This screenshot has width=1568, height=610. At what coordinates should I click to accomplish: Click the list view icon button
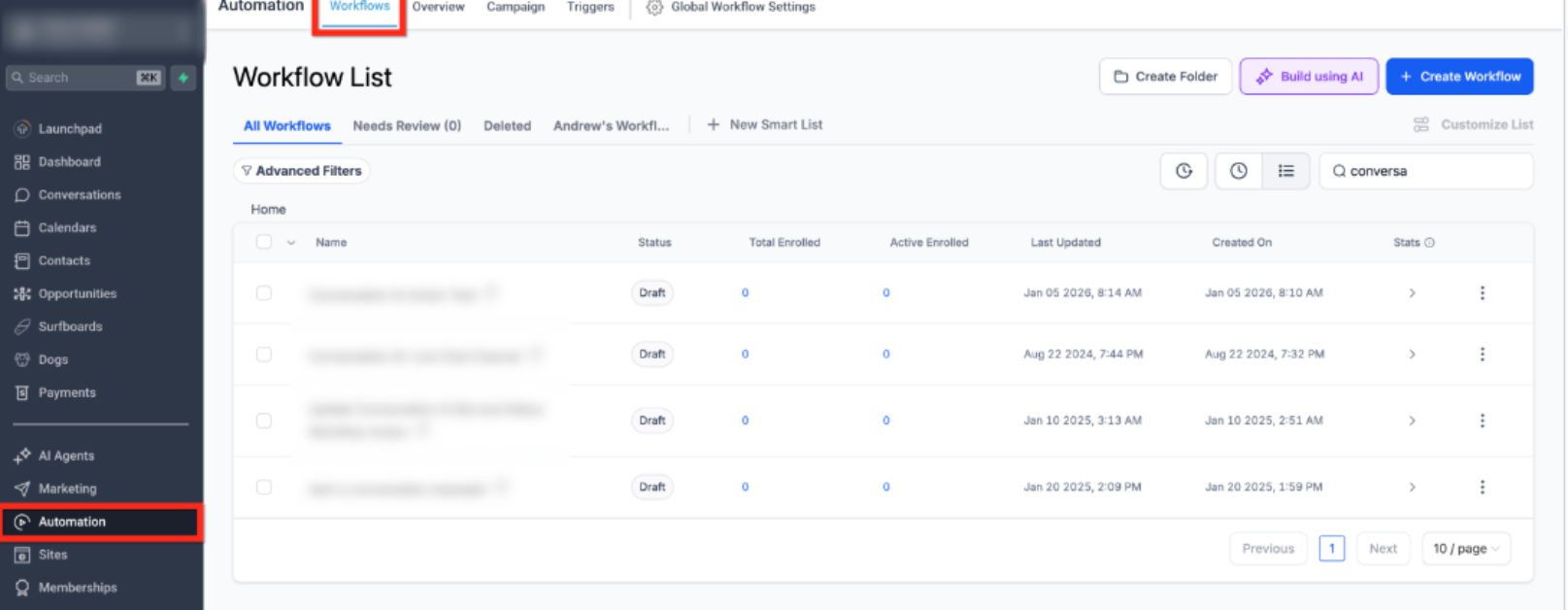tap(1285, 171)
